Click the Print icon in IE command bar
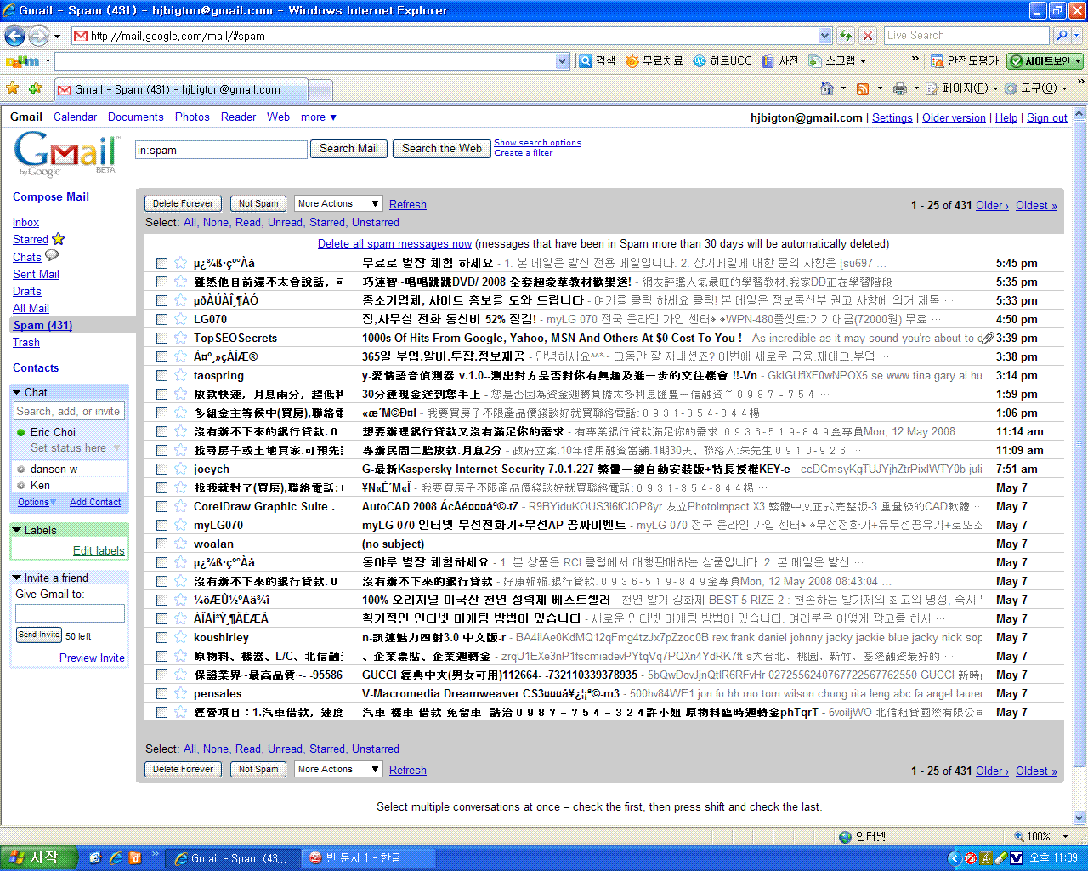Viewport: 1088px width, 871px height. [900, 89]
